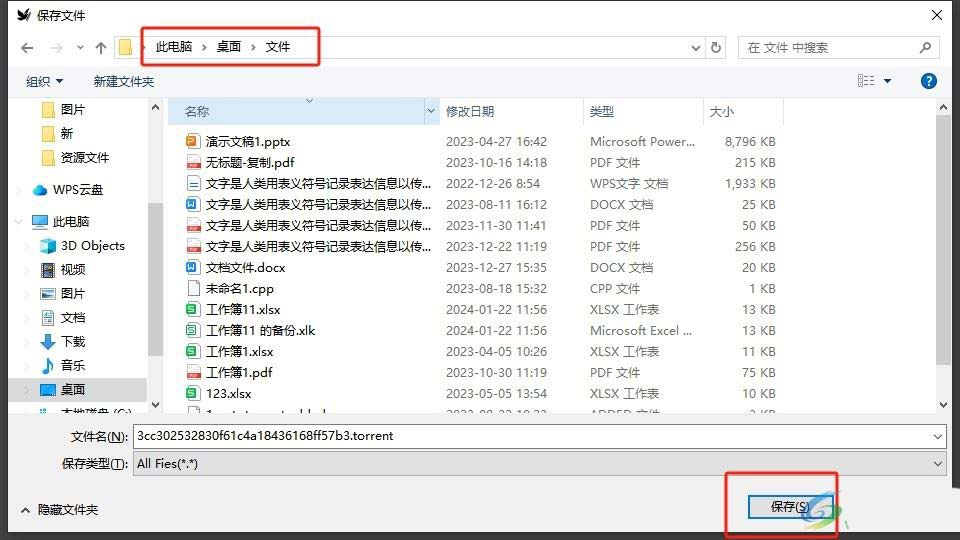Change view layout icon
Image resolution: width=960 pixels, height=540 pixels.
(866, 81)
